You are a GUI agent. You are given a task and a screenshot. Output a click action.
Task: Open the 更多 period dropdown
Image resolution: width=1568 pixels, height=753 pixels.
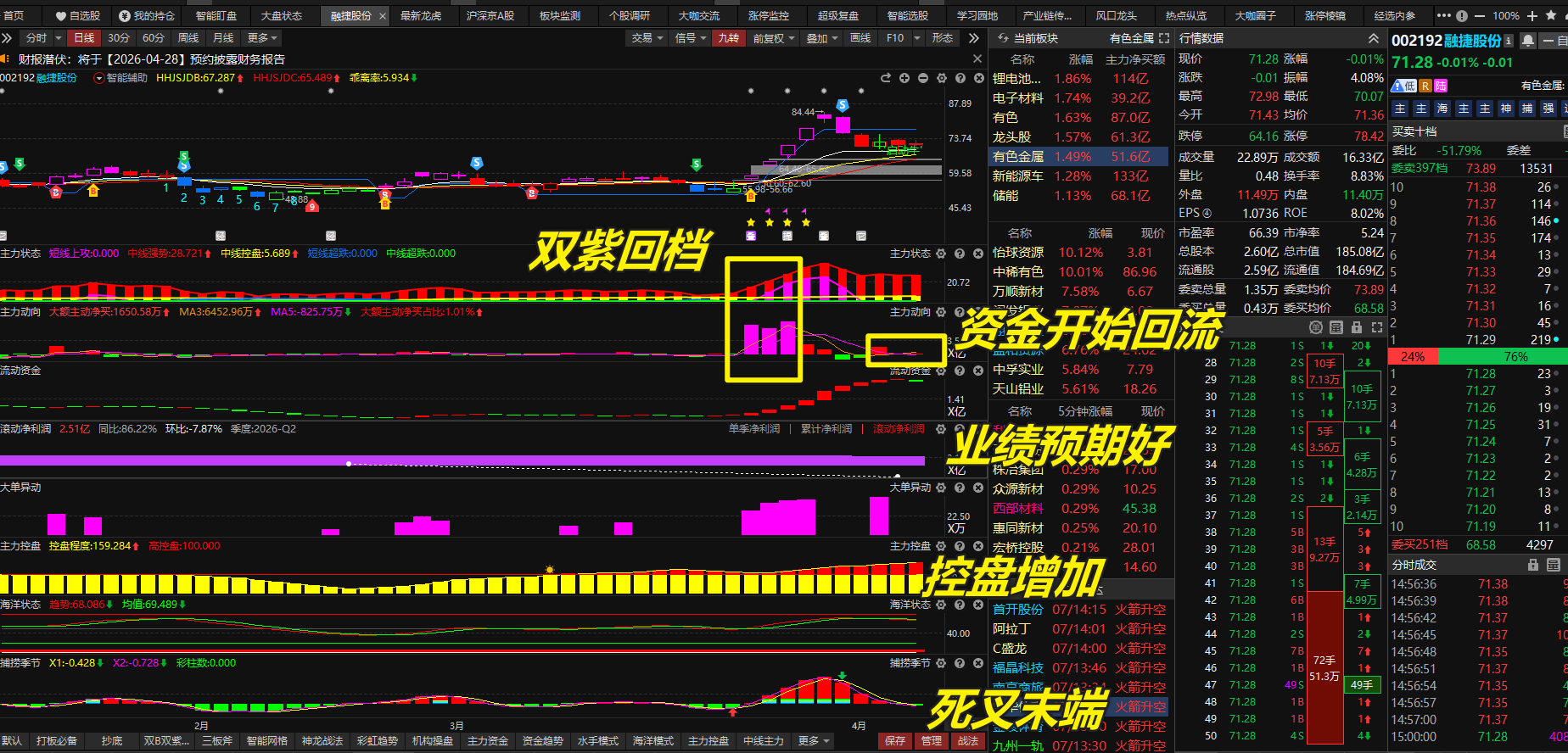262,38
